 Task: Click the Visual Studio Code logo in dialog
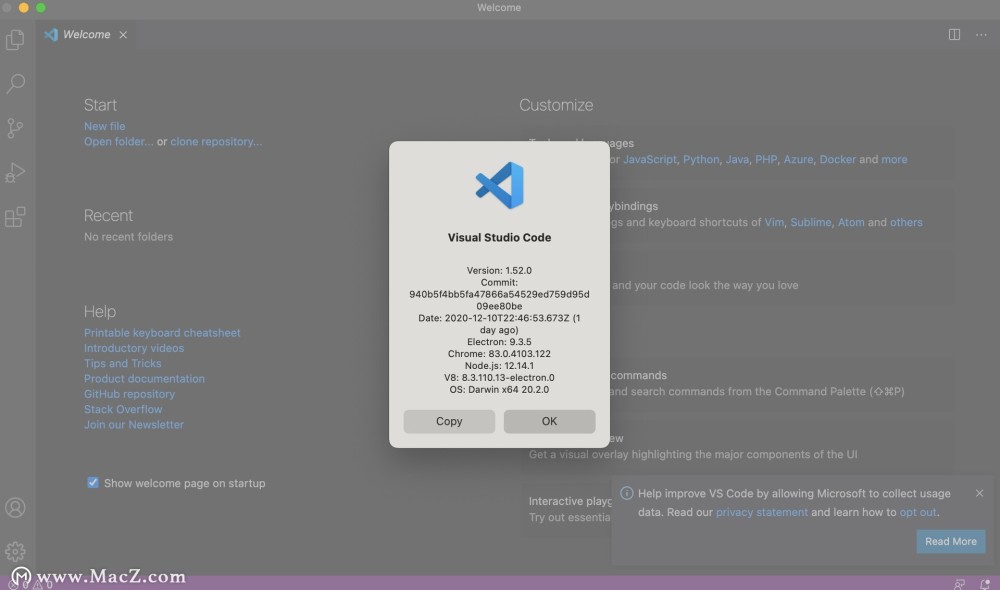tap(499, 185)
